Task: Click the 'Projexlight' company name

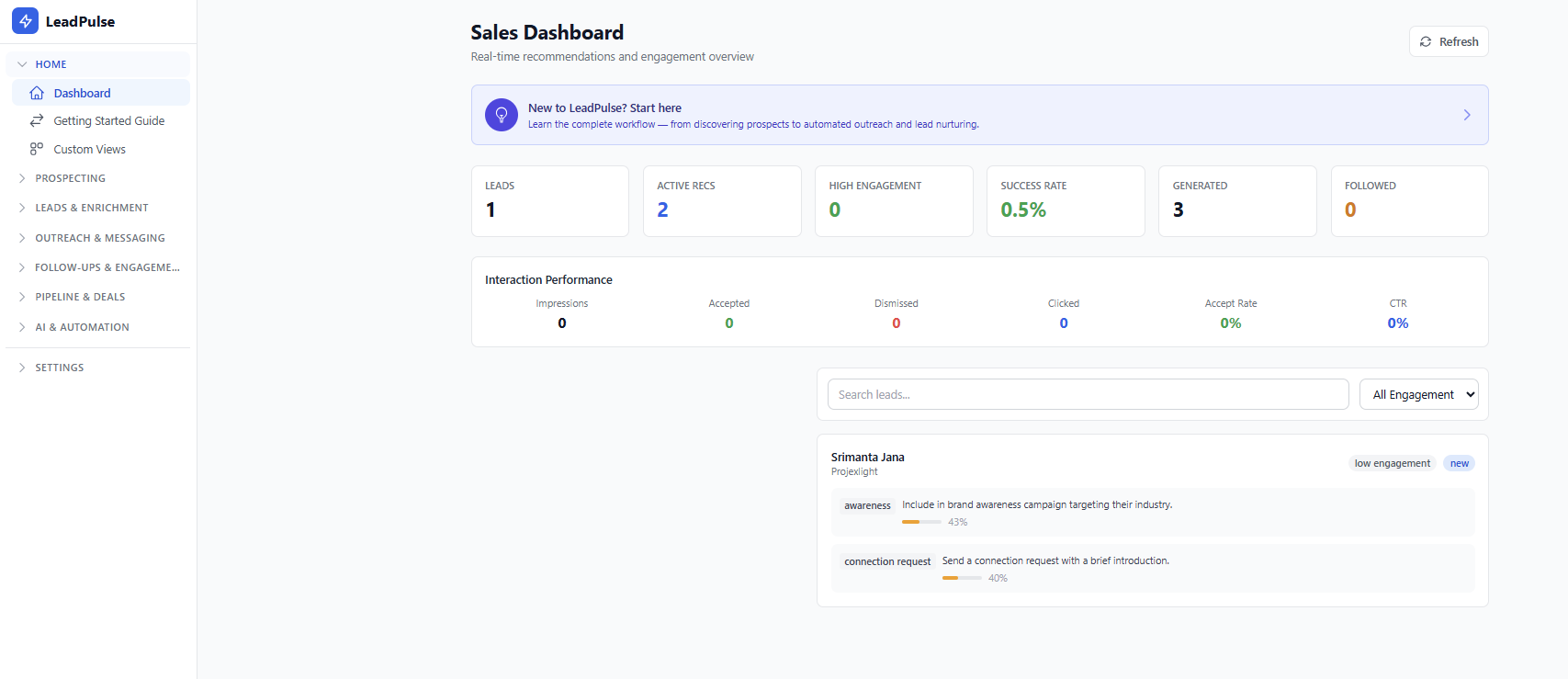Action: [854, 471]
